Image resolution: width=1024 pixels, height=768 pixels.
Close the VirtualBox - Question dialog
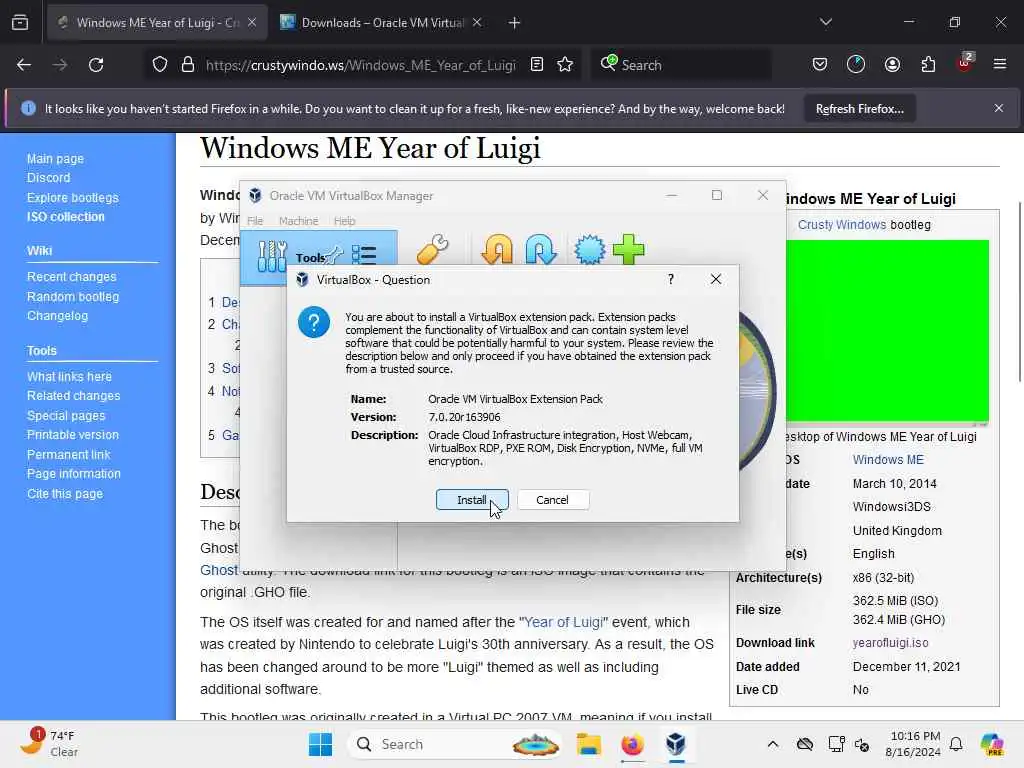click(716, 280)
